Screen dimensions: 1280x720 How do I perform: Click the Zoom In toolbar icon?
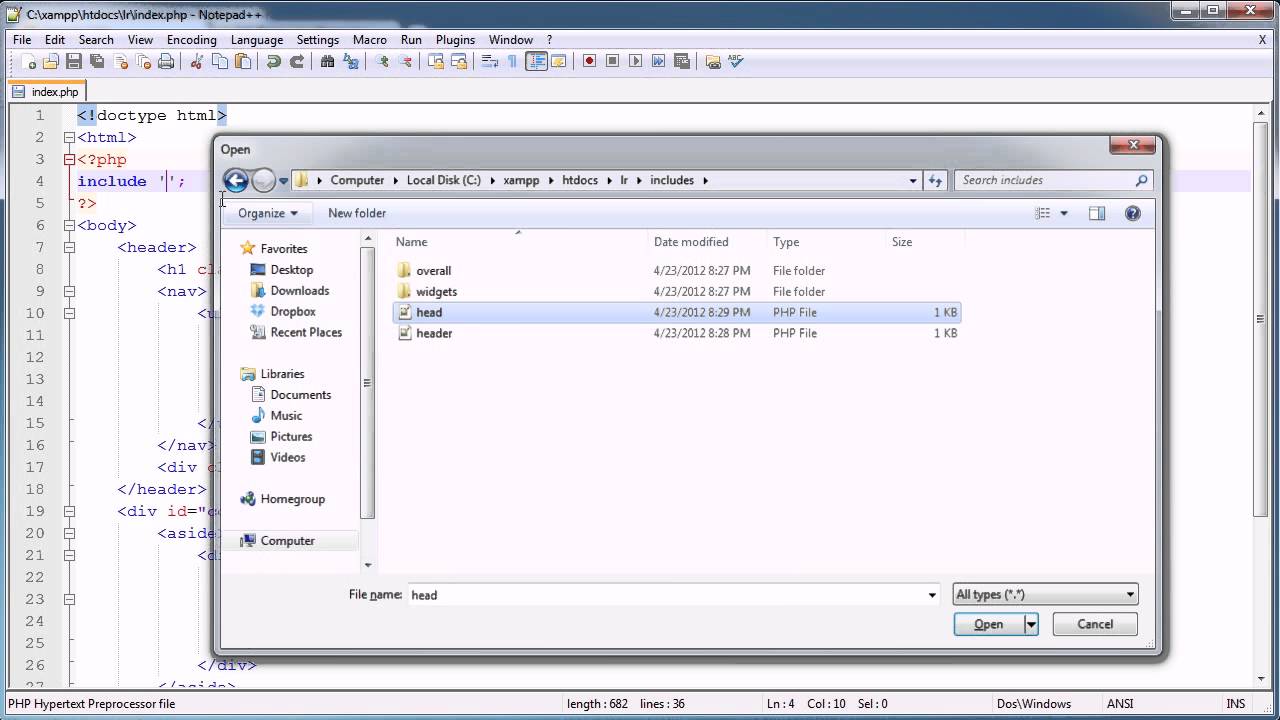[x=381, y=62]
